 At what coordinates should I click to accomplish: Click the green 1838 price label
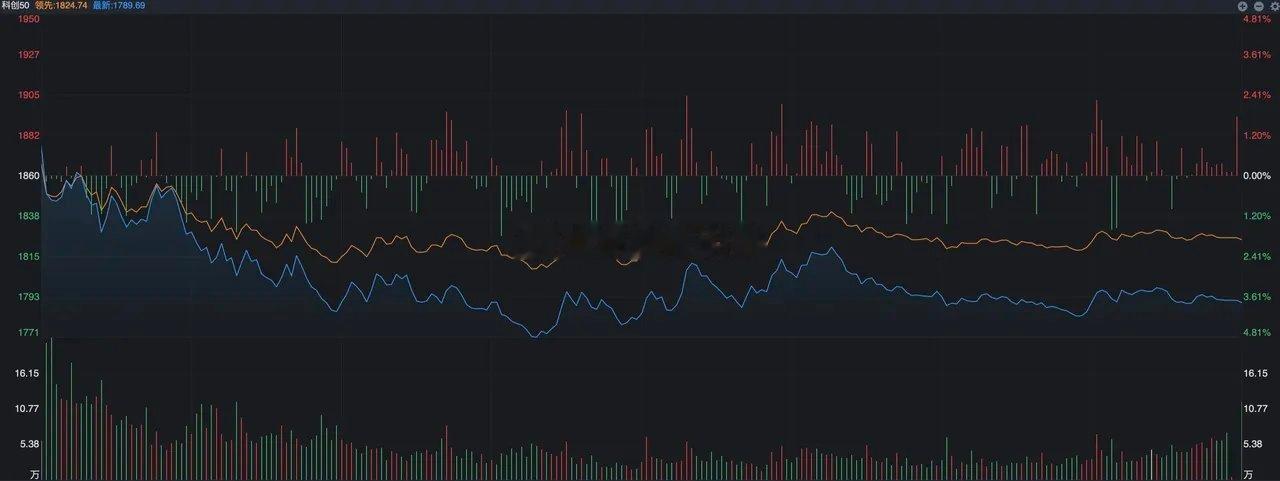point(29,216)
